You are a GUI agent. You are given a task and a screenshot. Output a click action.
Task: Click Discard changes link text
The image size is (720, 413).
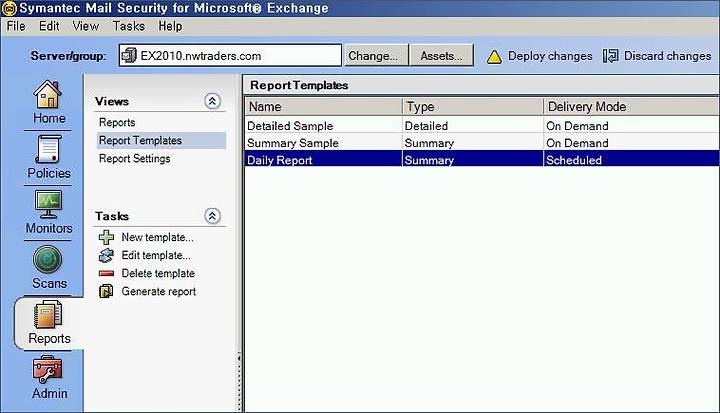(x=667, y=56)
